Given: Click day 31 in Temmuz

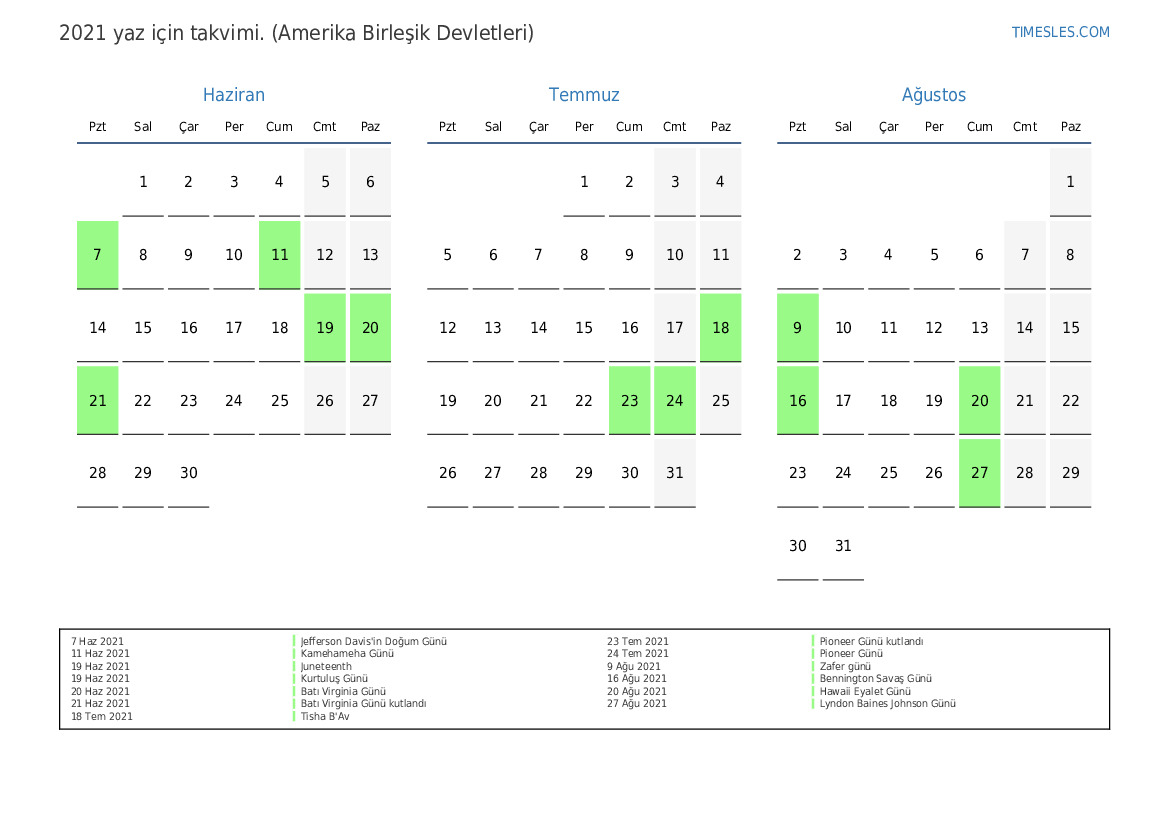Looking at the screenshot, I should click(x=675, y=473).
